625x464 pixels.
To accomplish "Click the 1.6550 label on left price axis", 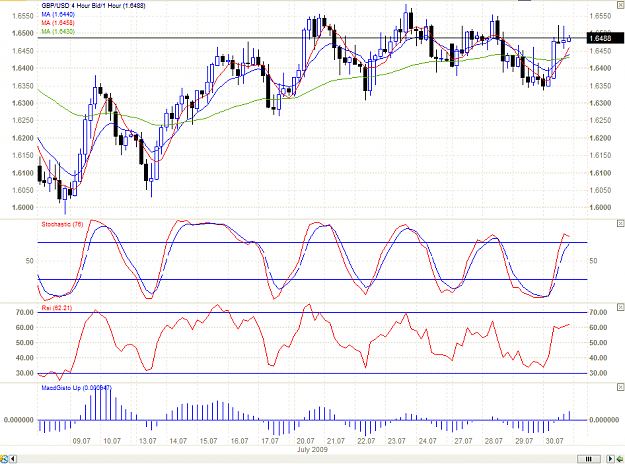I will [x=23, y=16].
